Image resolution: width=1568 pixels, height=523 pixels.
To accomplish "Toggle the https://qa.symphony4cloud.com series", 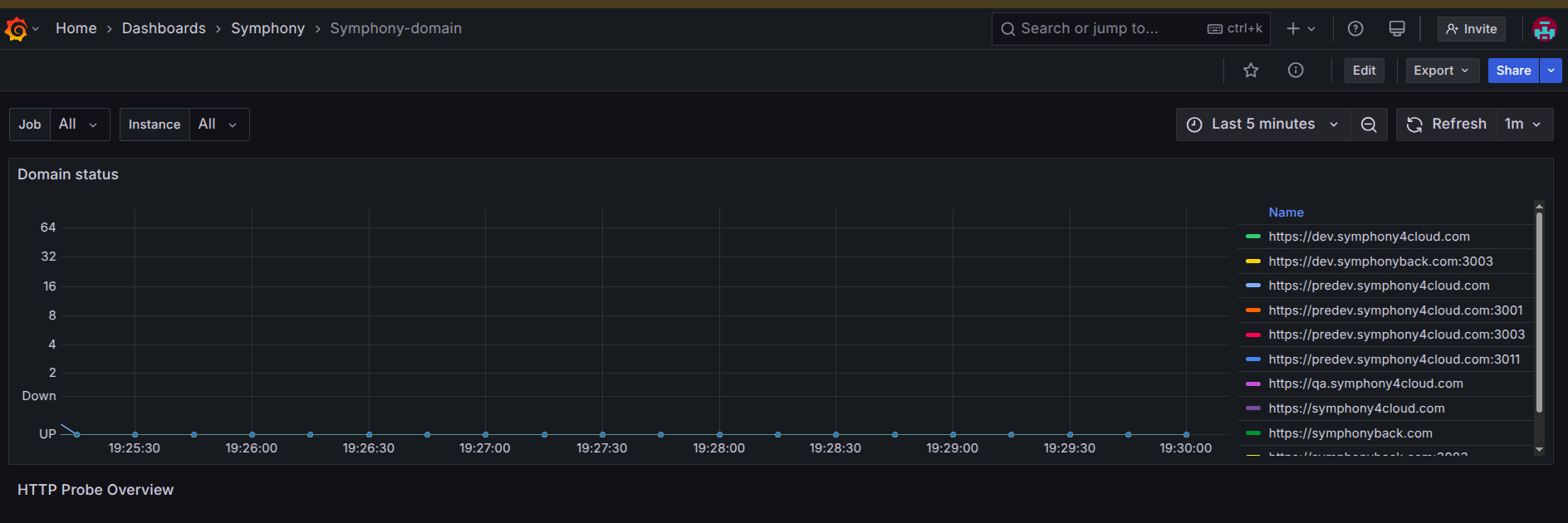I will pos(1365,384).
